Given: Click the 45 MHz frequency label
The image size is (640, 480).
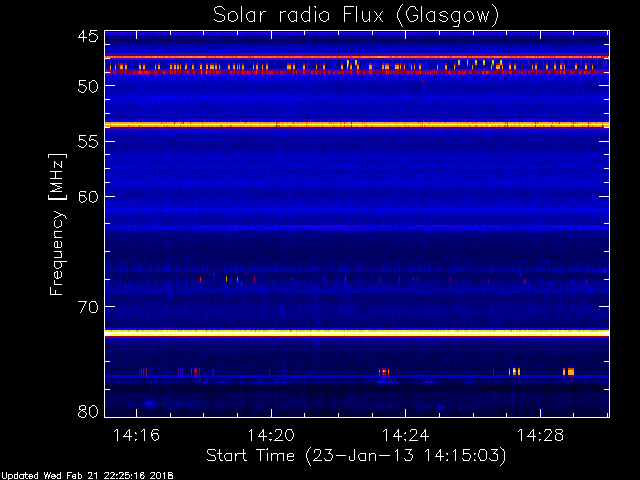Looking at the screenshot, I should (88, 37).
